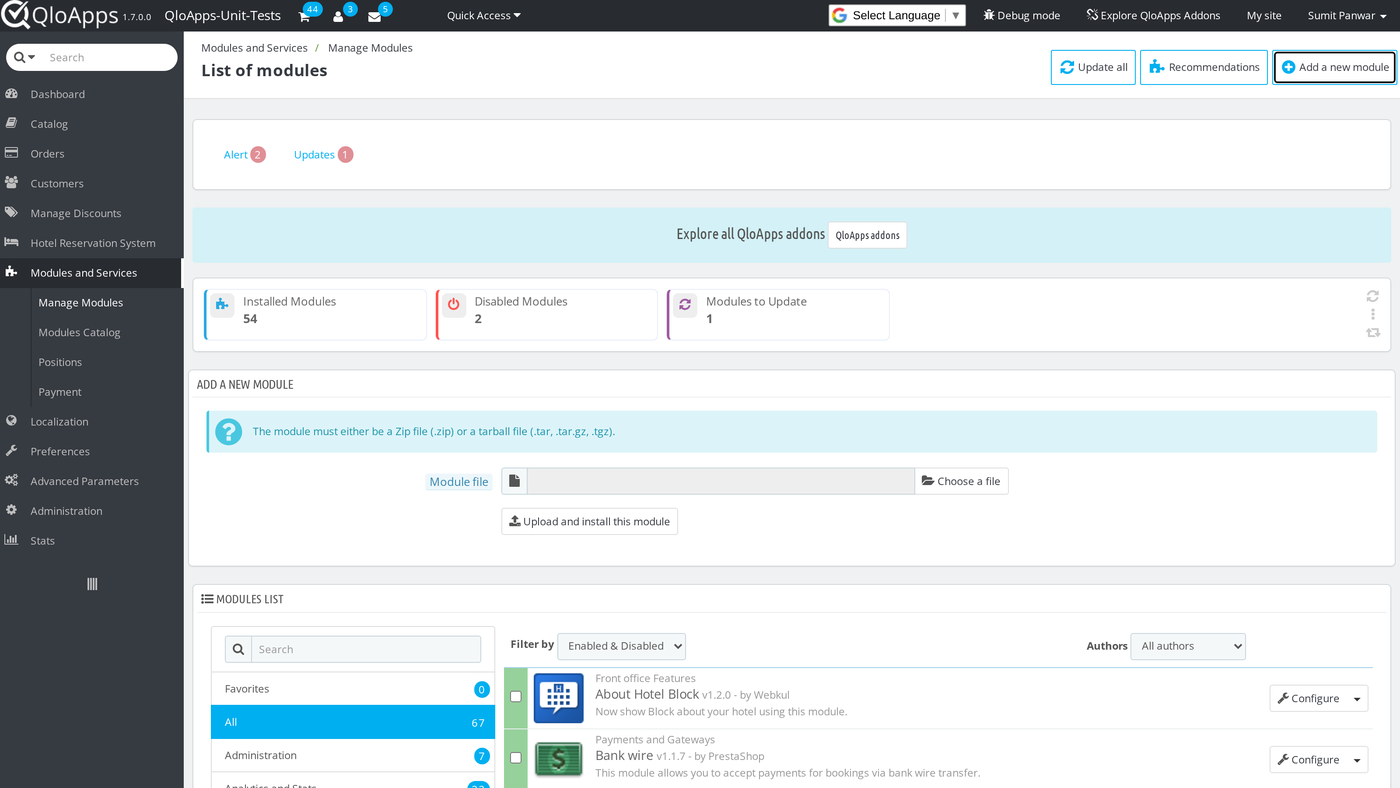This screenshot has width=1400, height=788.
Task: Click the exchange arrows icon in the KPI panel
Action: (1373, 333)
